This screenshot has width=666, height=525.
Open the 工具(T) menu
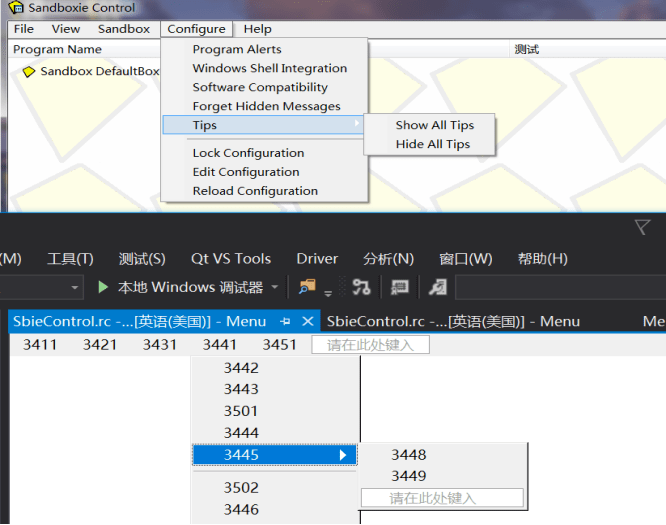[70, 259]
